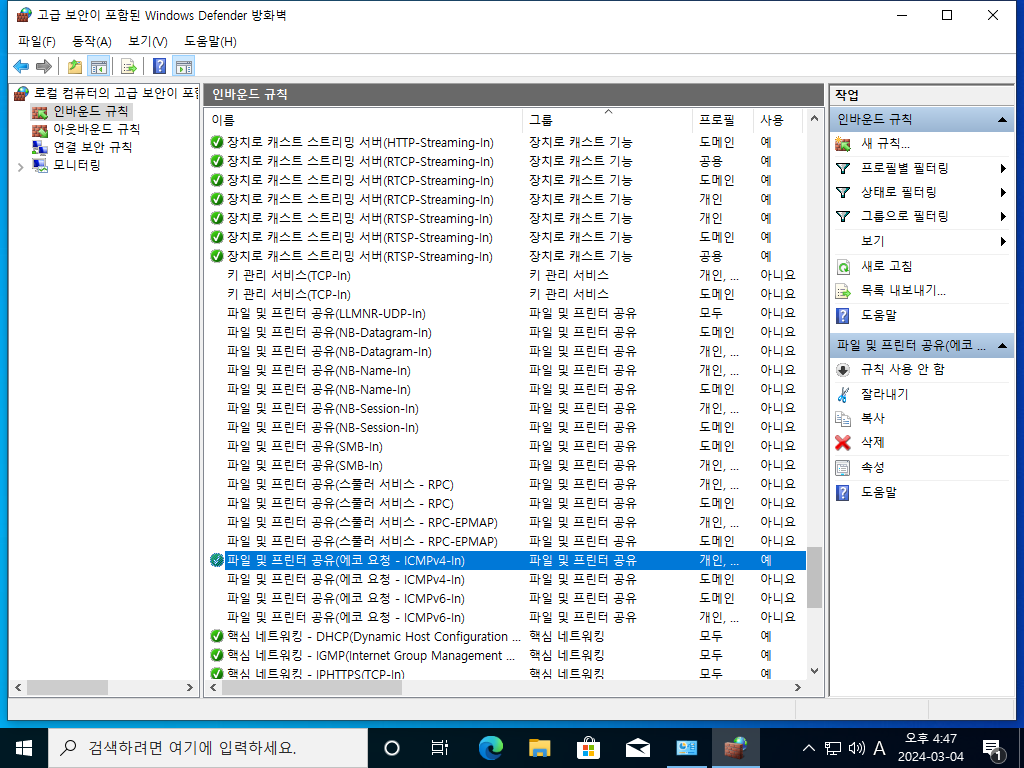Show hidden system tray icons chevron
1024x768 pixels.
808,748
